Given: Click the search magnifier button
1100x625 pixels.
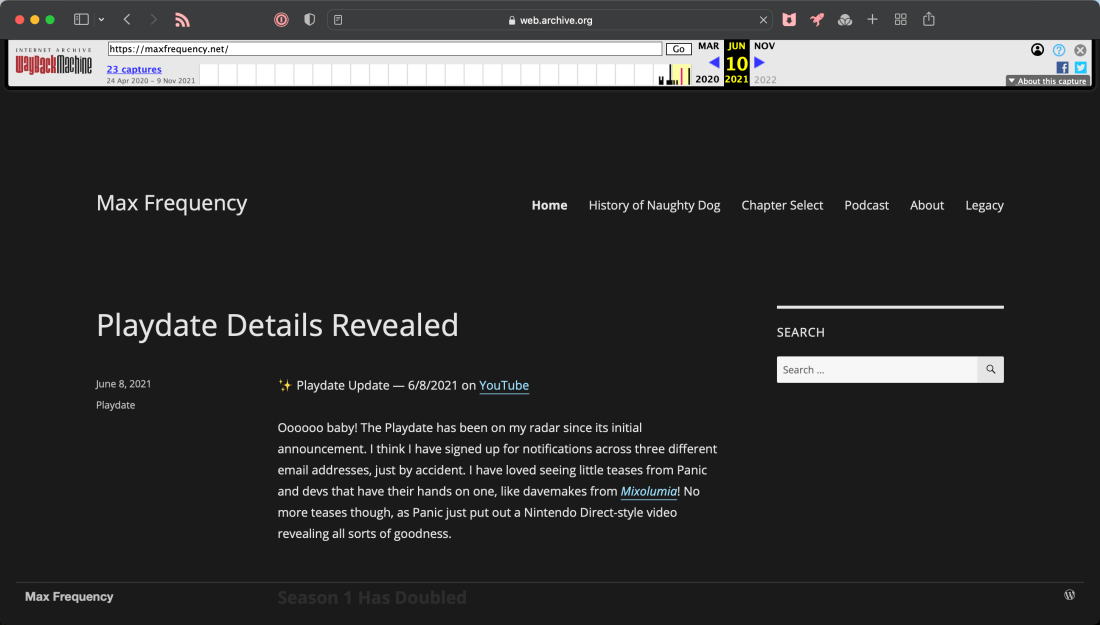Looking at the screenshot, I should point(990,370).
